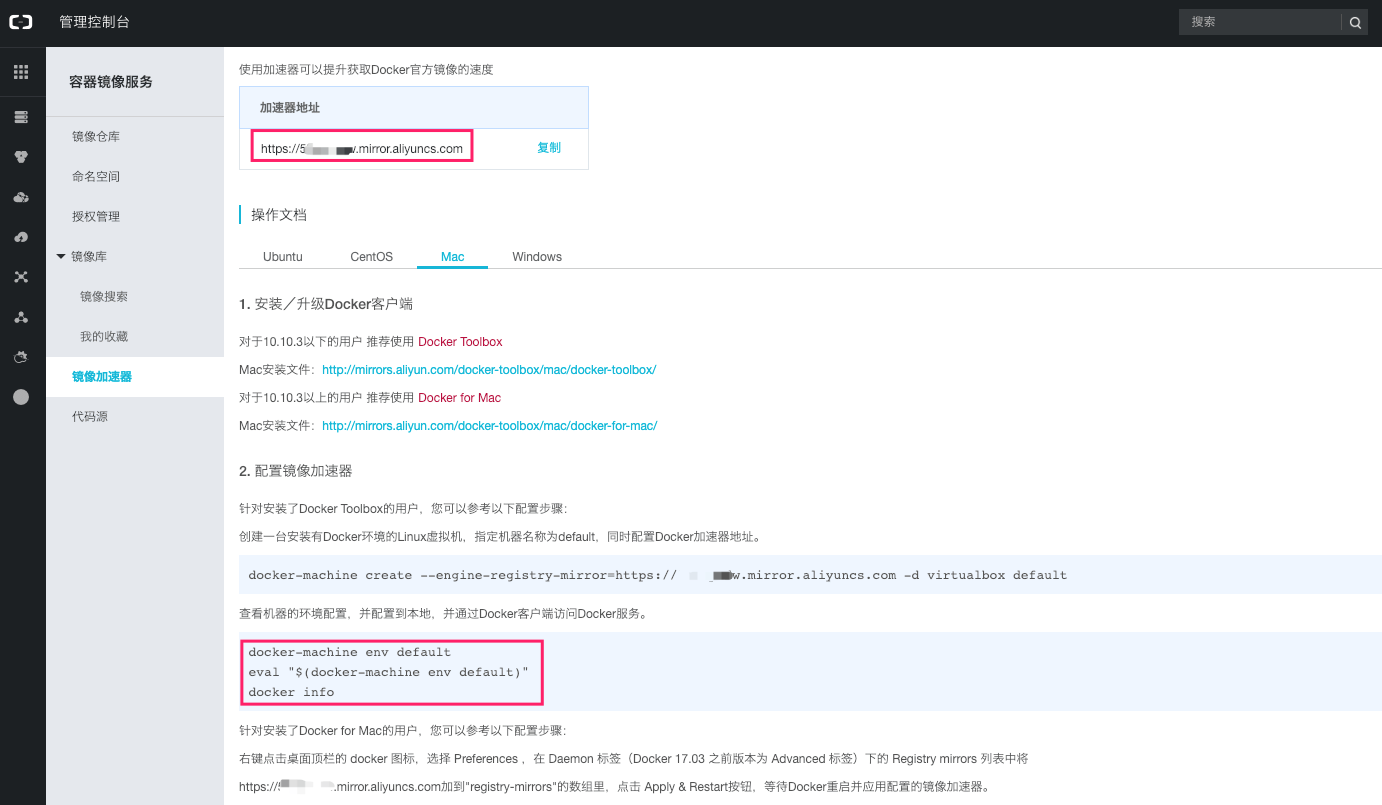Screen dimensions: 1382x805
Task: Switch to the Windows tab
Action: (537, 257)
